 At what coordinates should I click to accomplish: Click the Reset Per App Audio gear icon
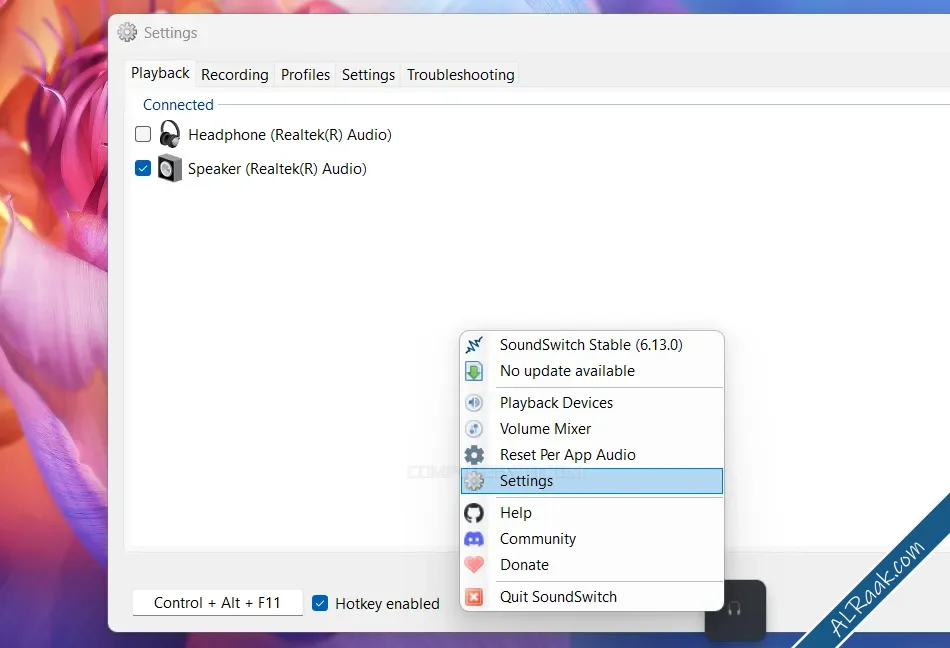[x=474, y=455]
